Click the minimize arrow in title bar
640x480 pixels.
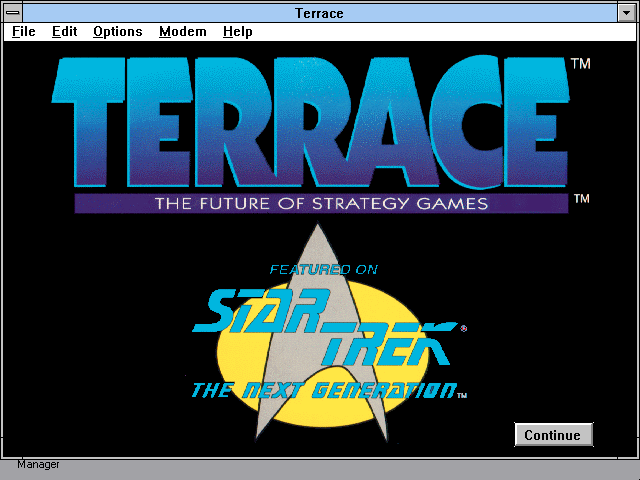(x=627, y=13)
